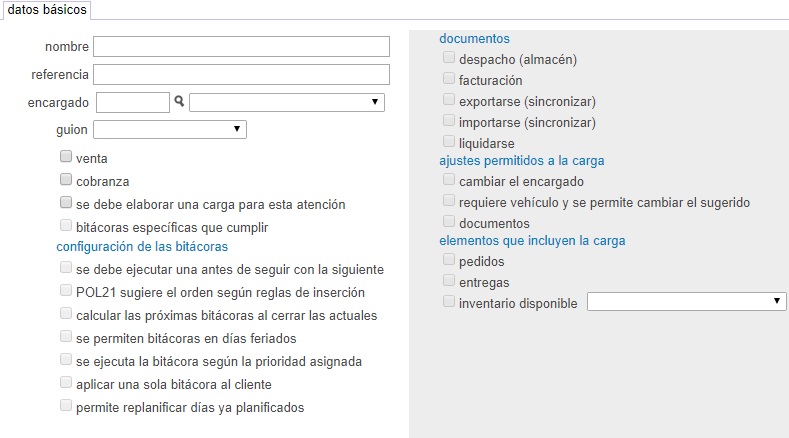Tick the pedidos checkbox

click(x=449, y=259)
